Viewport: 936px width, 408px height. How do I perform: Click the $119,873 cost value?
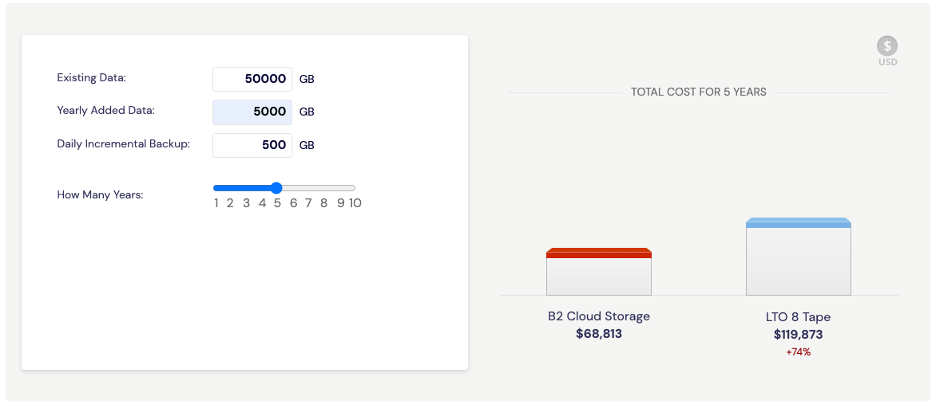coord(798,335)
